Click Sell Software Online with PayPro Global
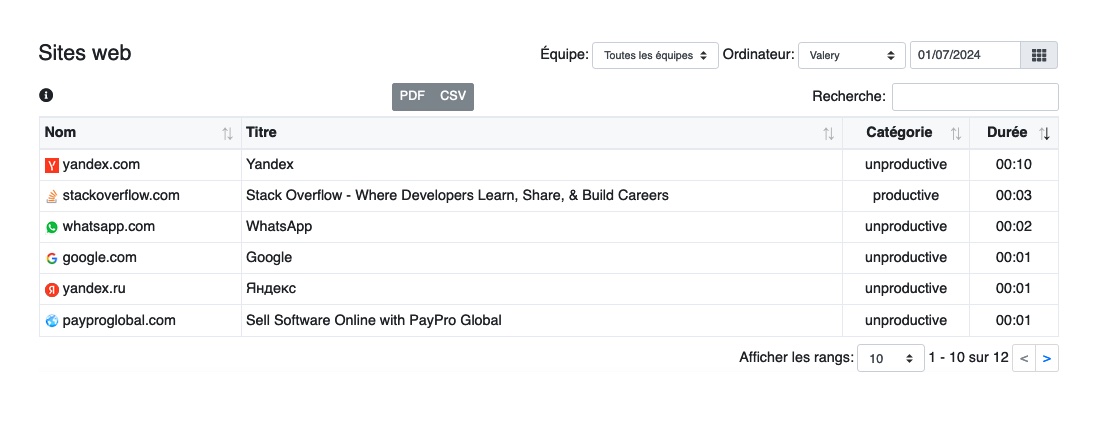 374,320
